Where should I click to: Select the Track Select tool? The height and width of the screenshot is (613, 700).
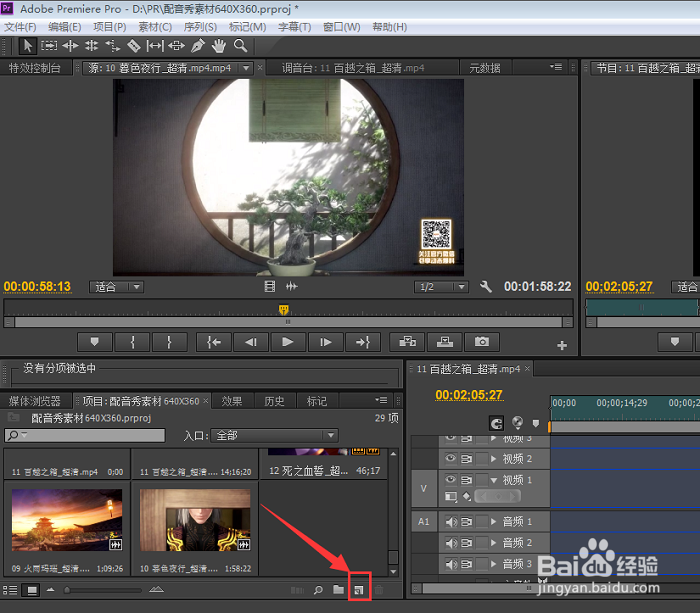pyautogui.click(x=49, y=46)
